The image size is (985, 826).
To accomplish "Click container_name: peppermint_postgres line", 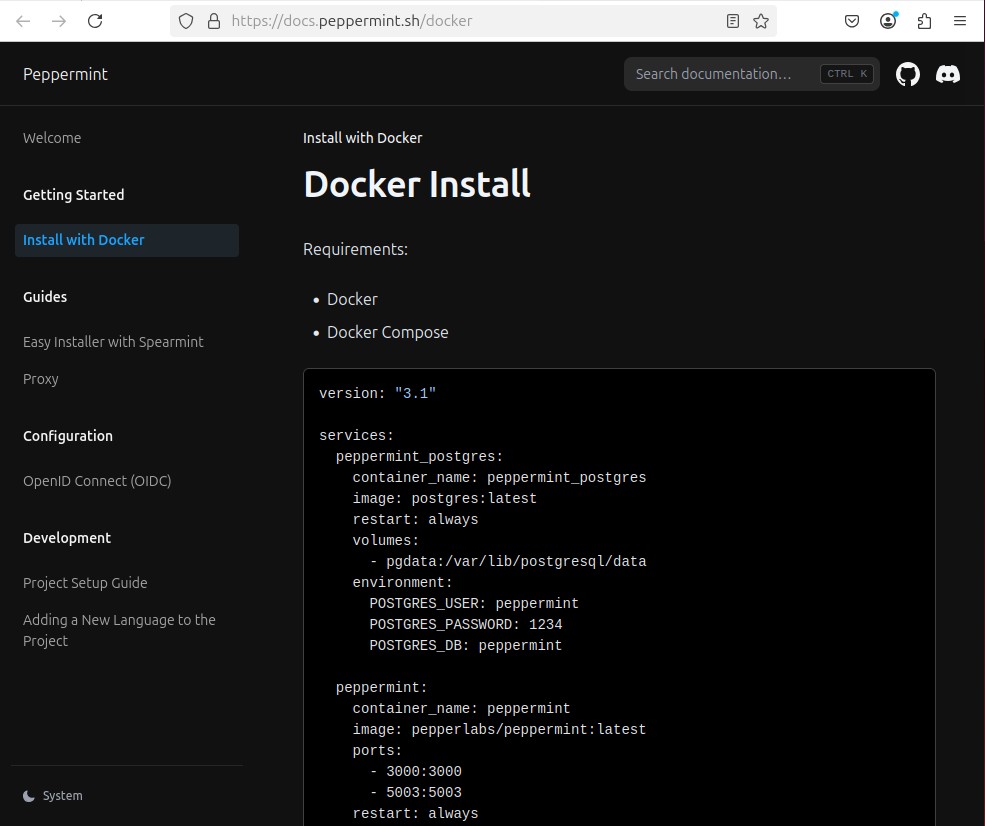I will point(499,478).
